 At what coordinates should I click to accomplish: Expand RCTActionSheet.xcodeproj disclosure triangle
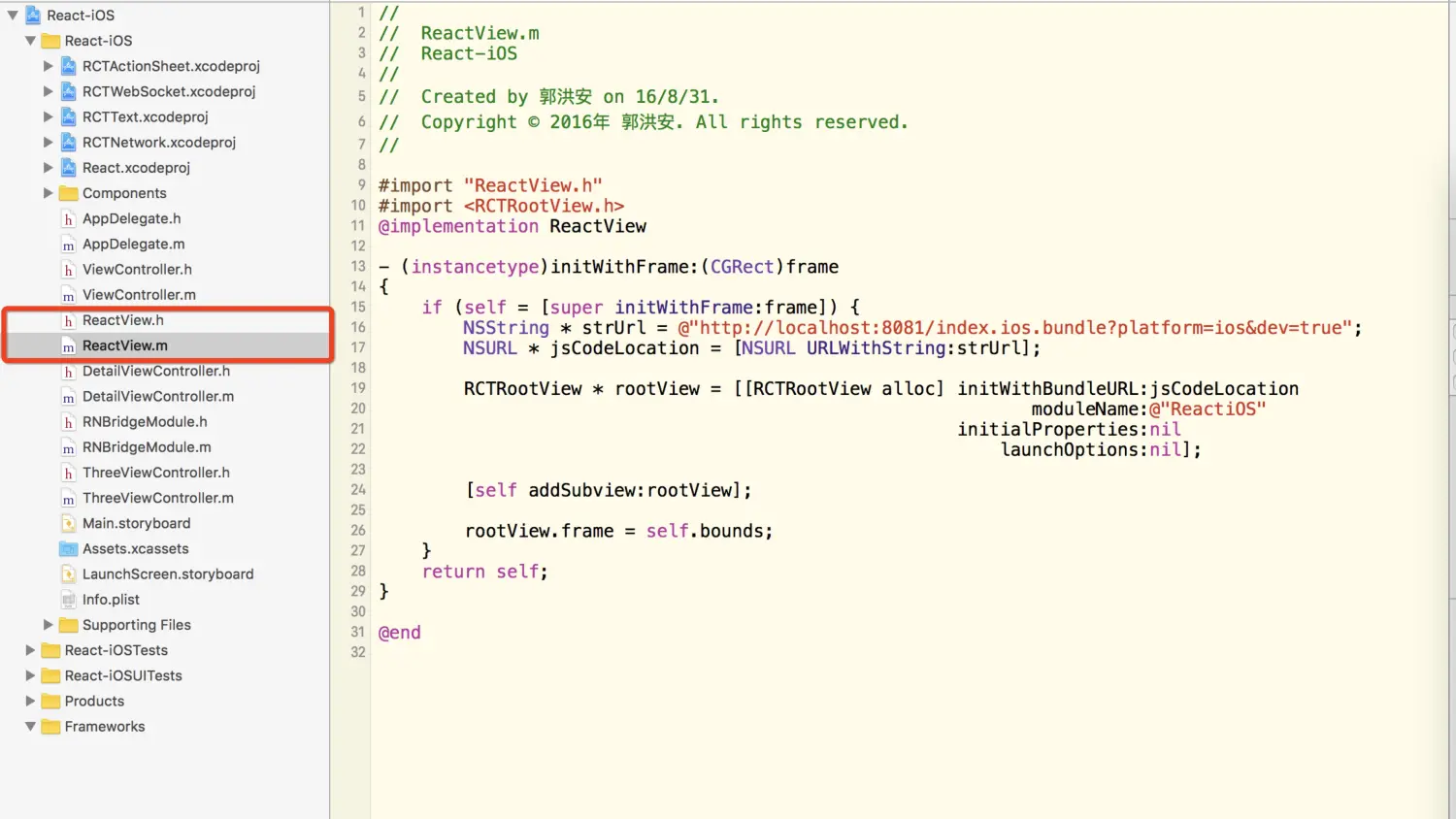pos(48,66)
